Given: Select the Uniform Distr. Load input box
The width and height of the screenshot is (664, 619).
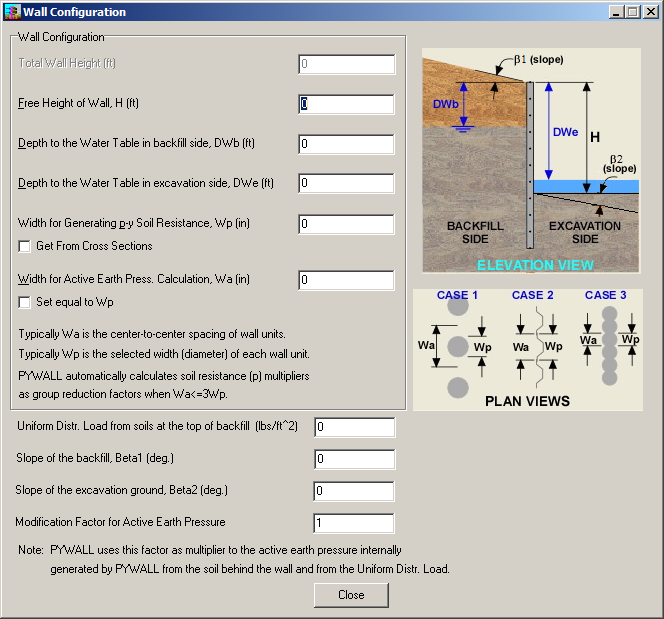Looking at the screenshot, I should coord(354,428).
